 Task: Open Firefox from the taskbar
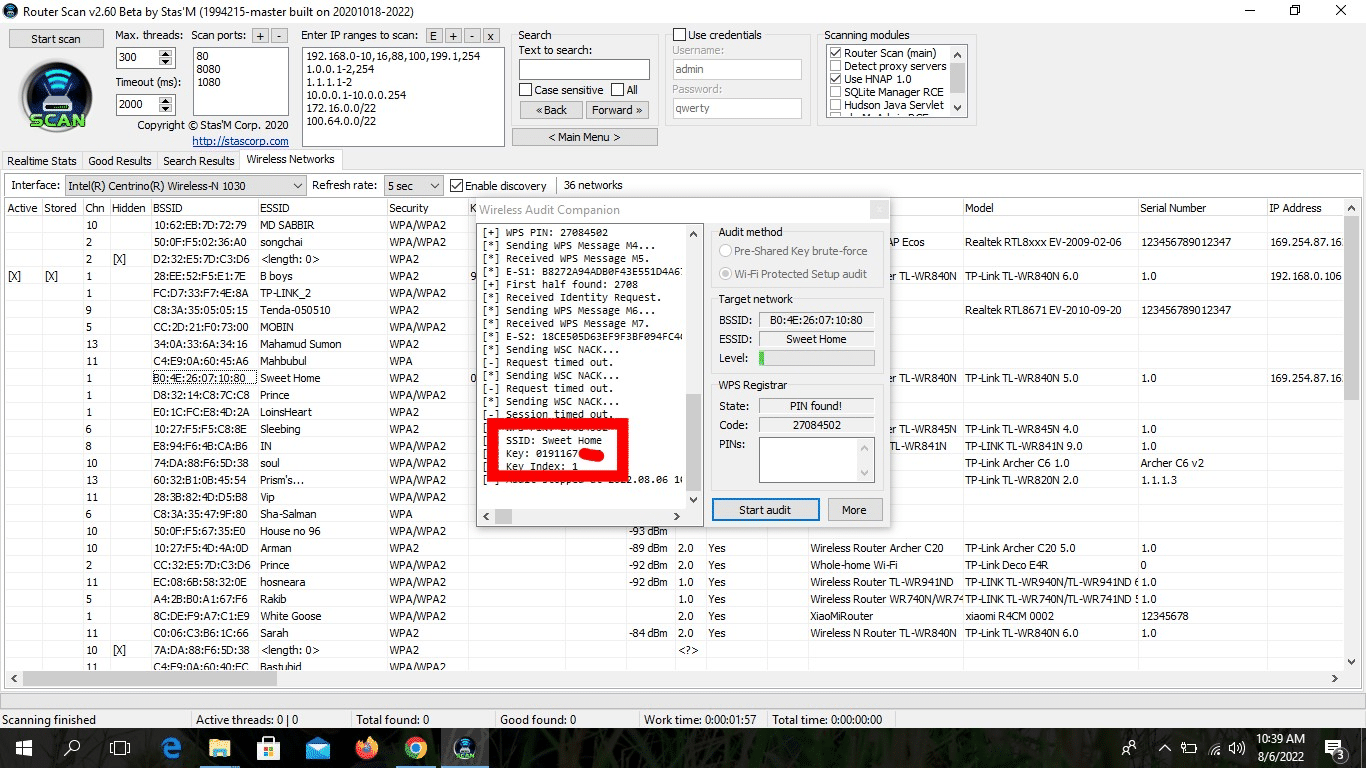[x=367, y=748]
